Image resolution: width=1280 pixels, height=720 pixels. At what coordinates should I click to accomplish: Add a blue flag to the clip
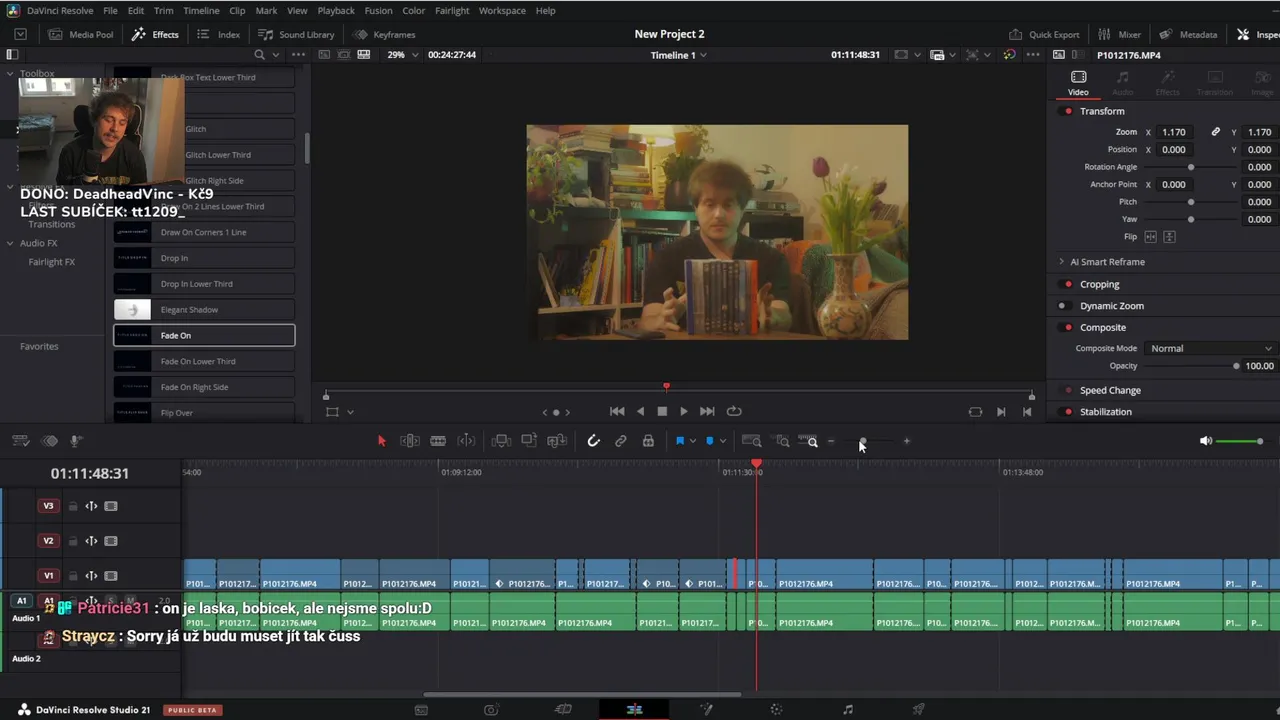click(680, 441)
